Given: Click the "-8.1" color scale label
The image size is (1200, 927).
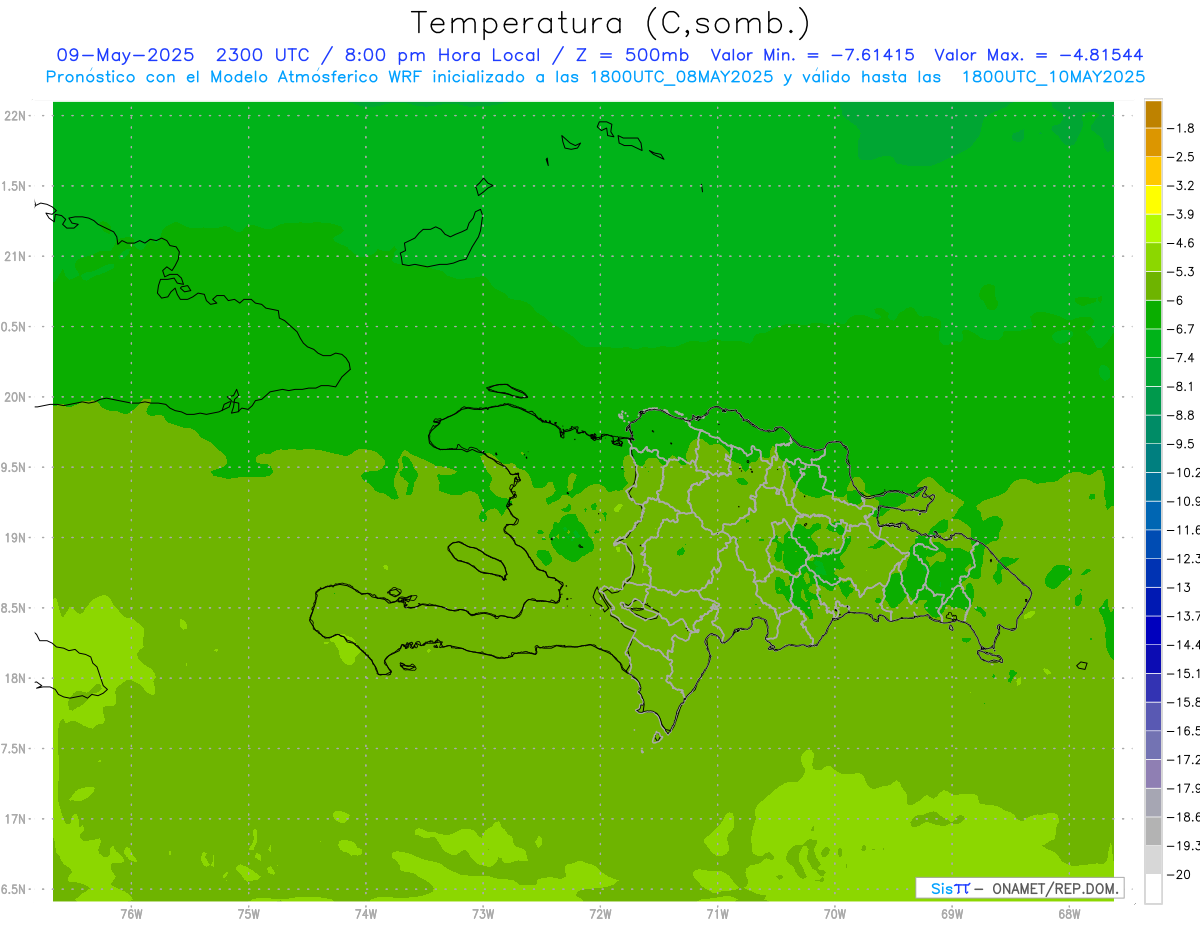Looking at the screenshot, I should point(1182,386).
